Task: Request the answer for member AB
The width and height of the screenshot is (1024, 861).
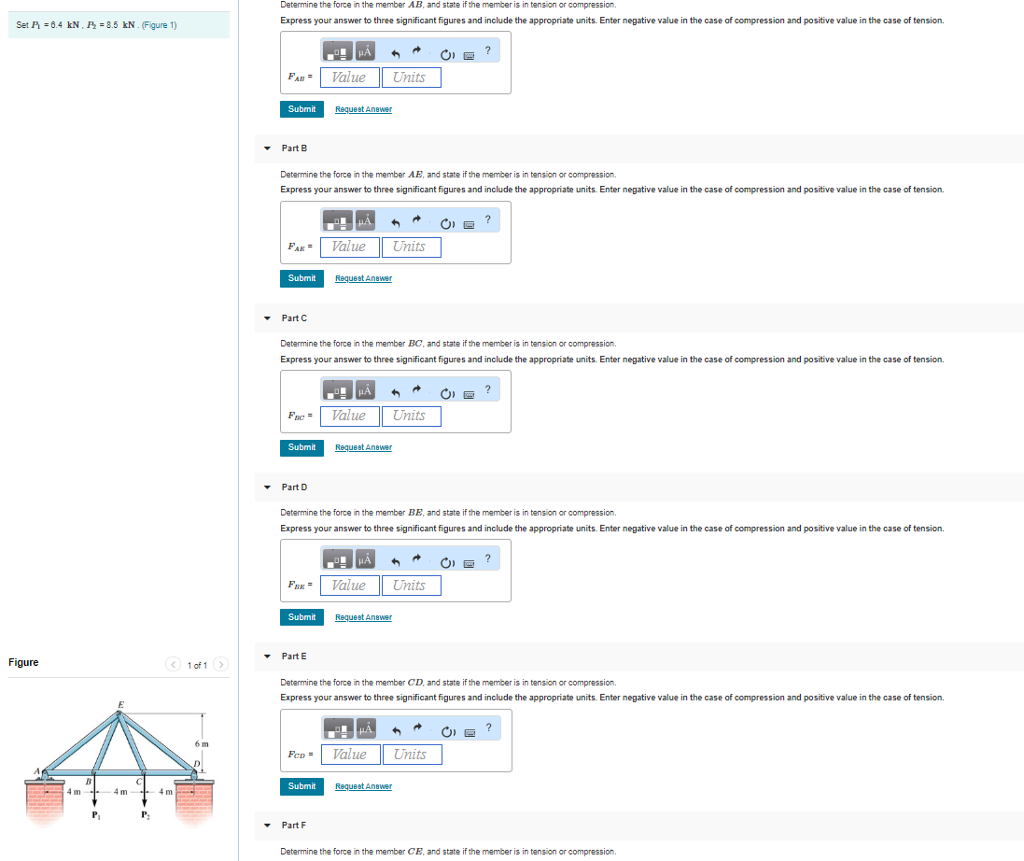Action: 363,109
